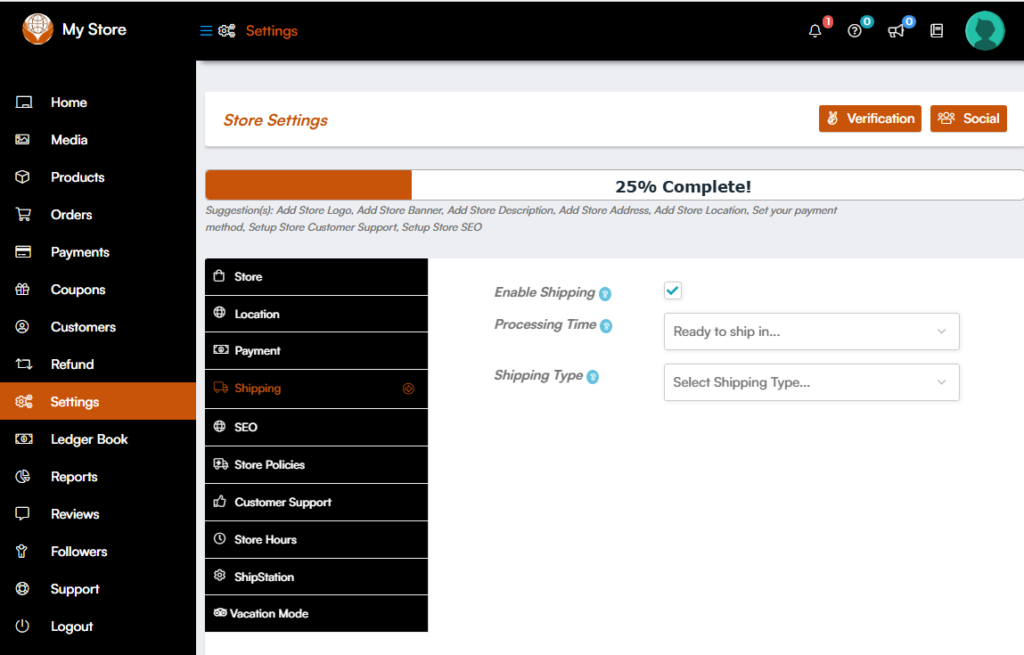Open the Processing Time dropdown
1024x655 pixels.
coord(811,332)
